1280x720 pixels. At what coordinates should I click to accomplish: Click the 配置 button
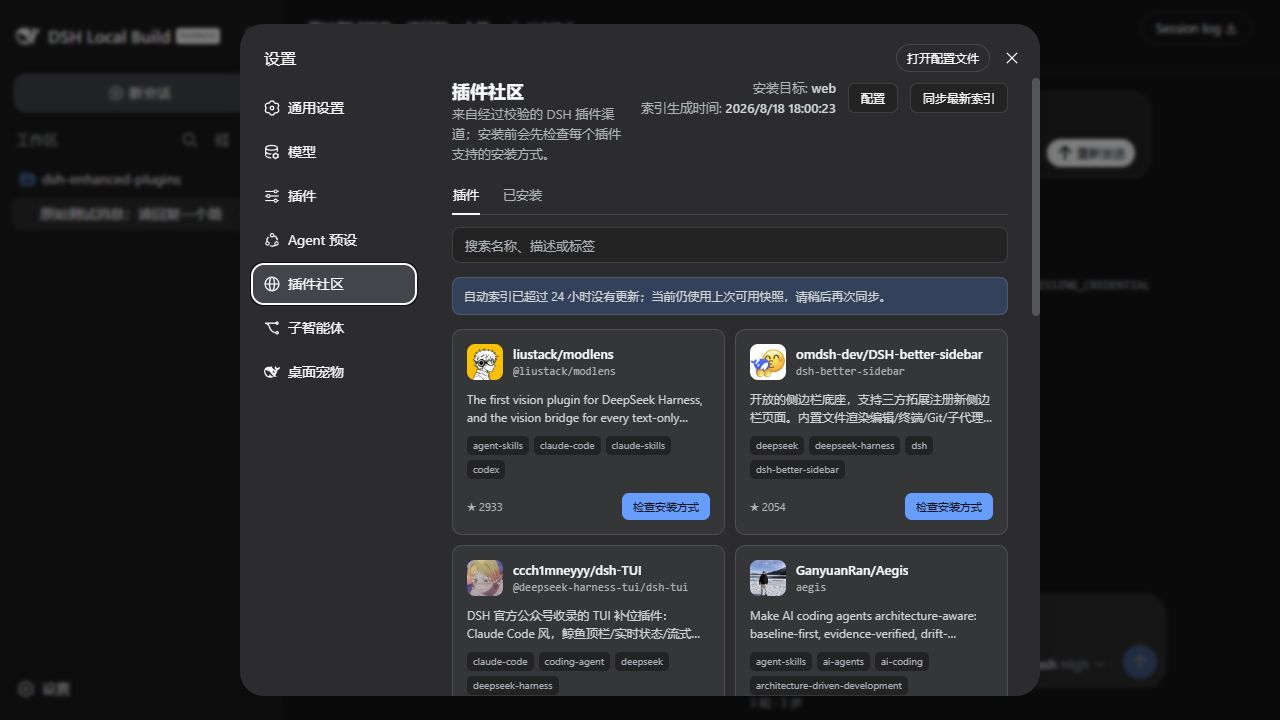click(x=873, y=98)
